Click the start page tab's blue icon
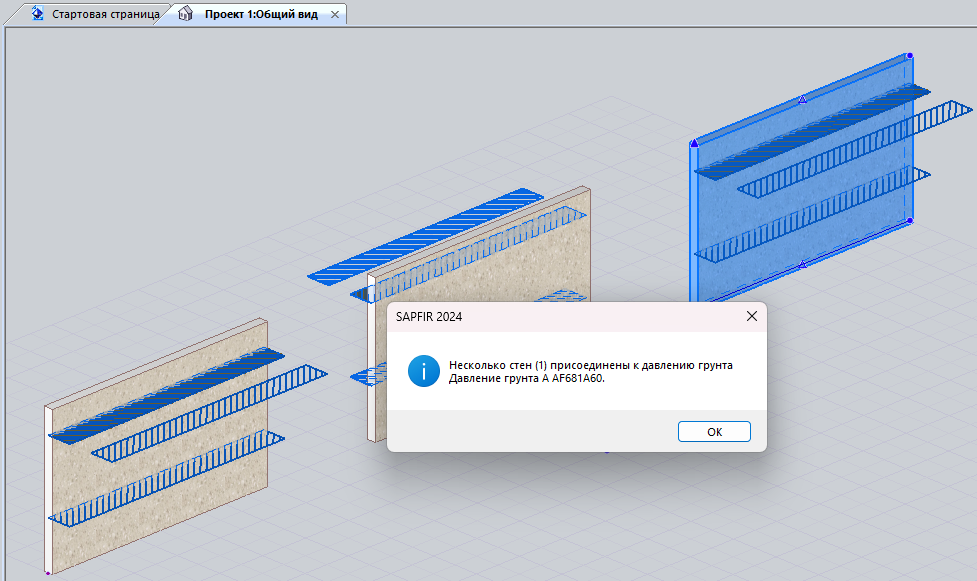 pos(38,15)
